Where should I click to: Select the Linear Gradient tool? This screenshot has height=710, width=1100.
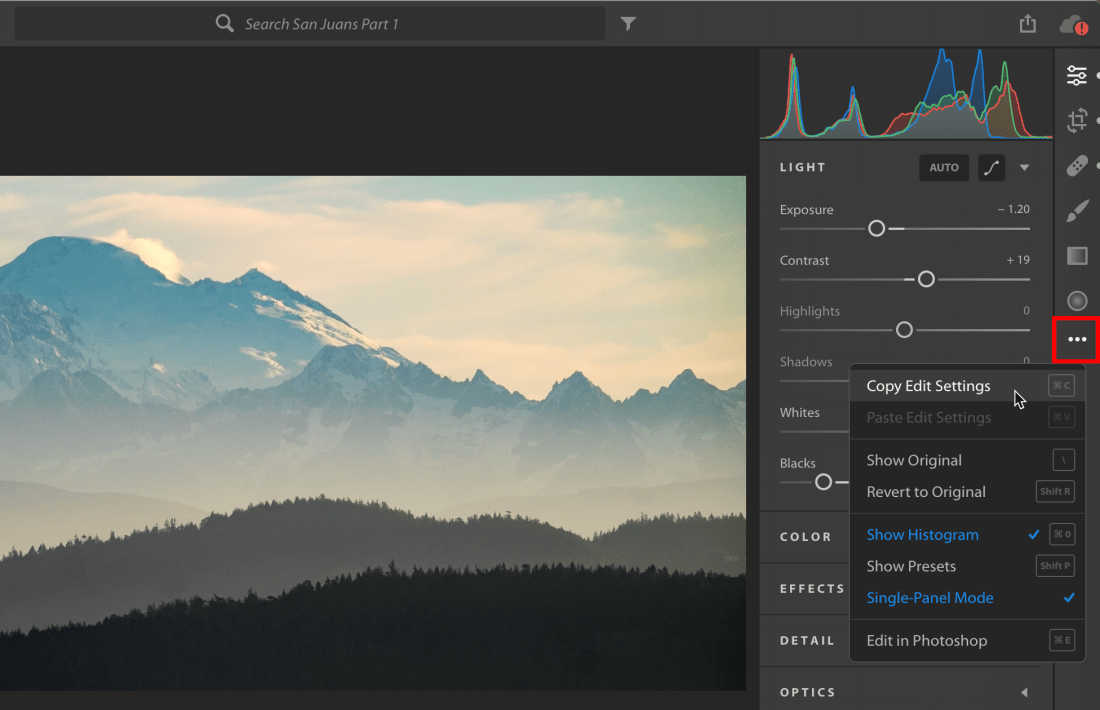[x=1076, y=256]
